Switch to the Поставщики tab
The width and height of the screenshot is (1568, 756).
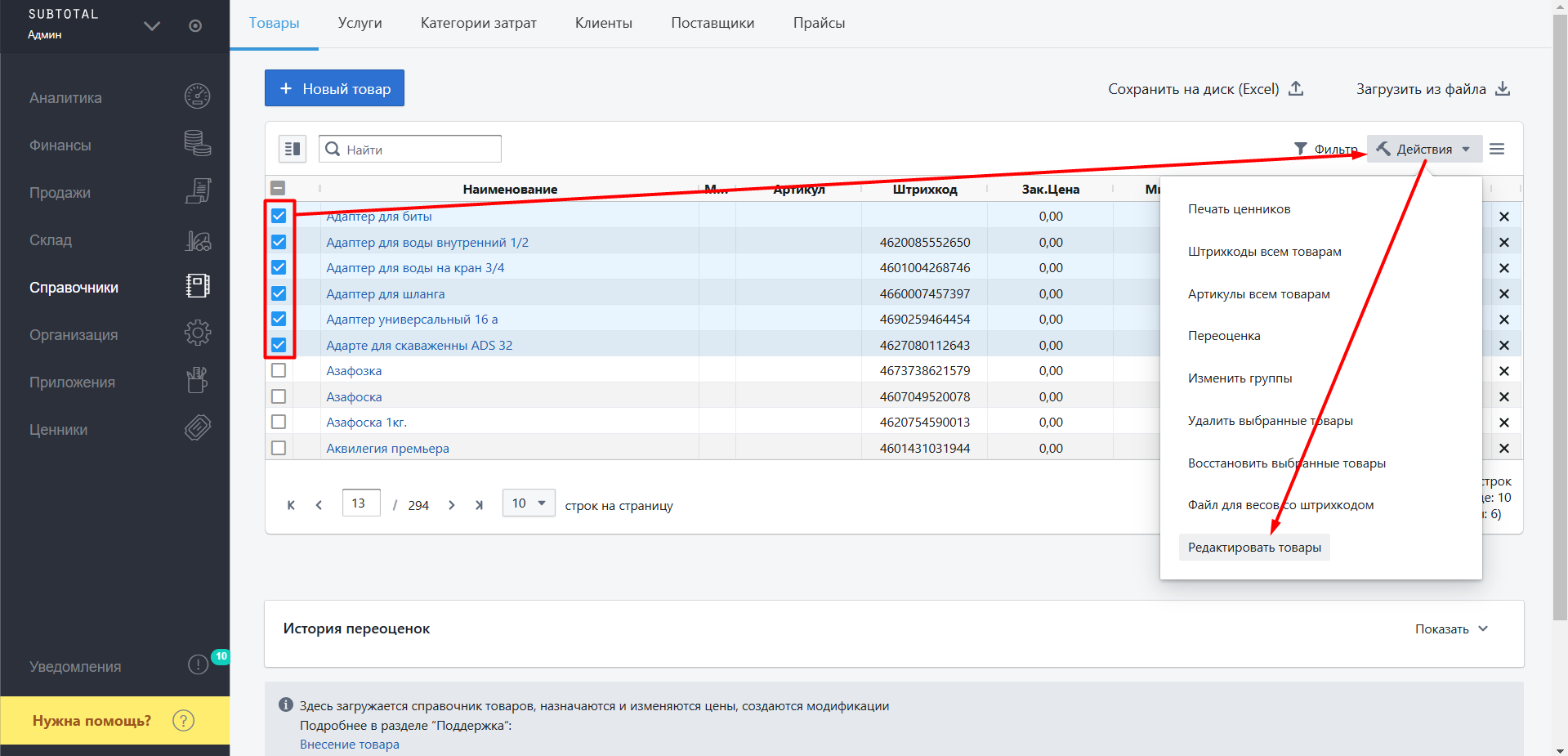coord(713,23)
